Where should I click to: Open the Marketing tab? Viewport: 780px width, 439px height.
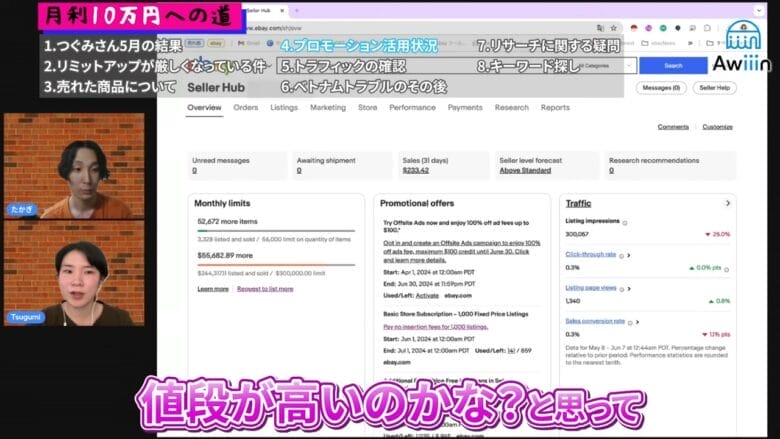pyautogui.click(x=327, y=107)
